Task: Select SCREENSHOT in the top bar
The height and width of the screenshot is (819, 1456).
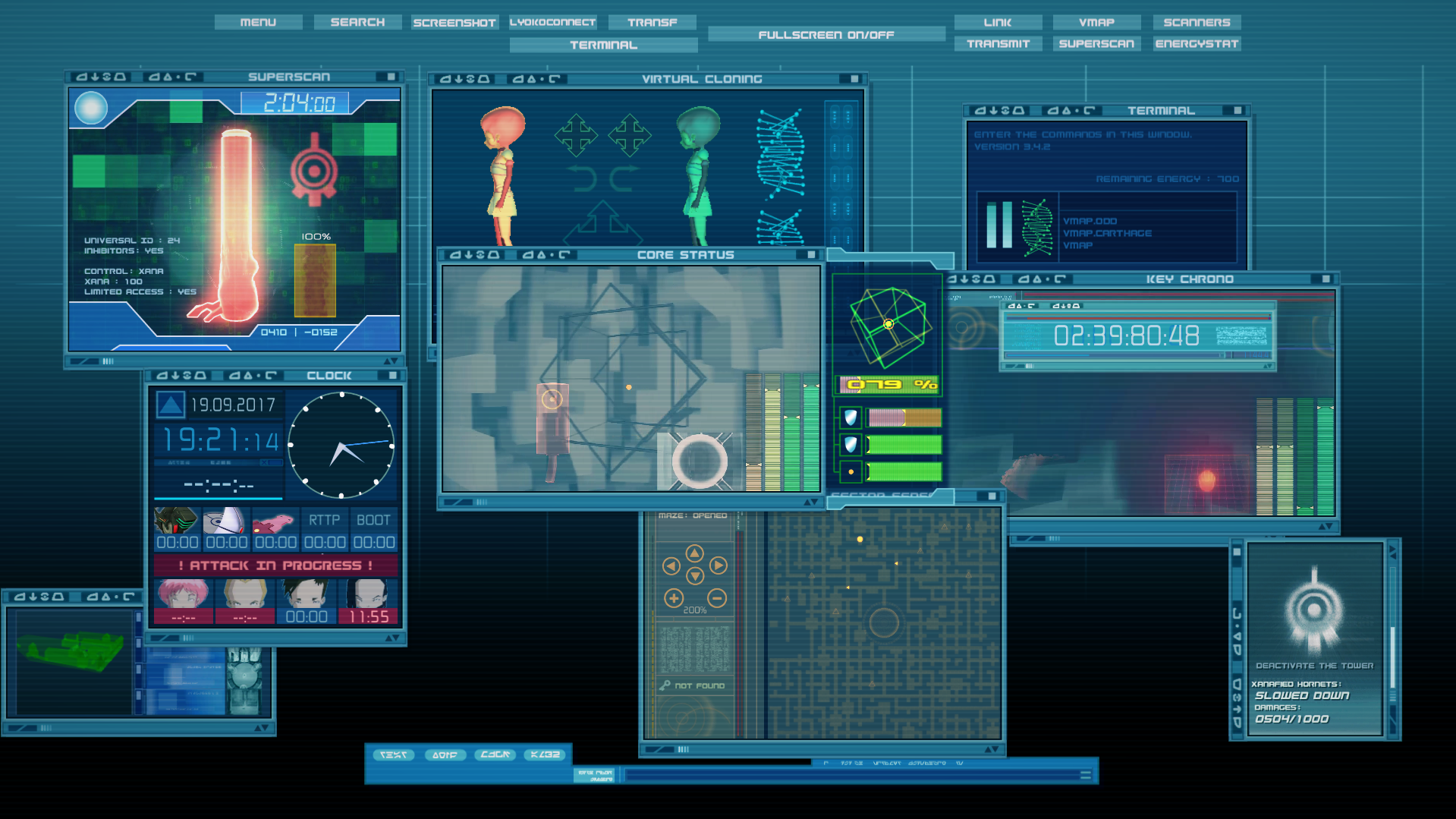Action: (x=454, y=23)
